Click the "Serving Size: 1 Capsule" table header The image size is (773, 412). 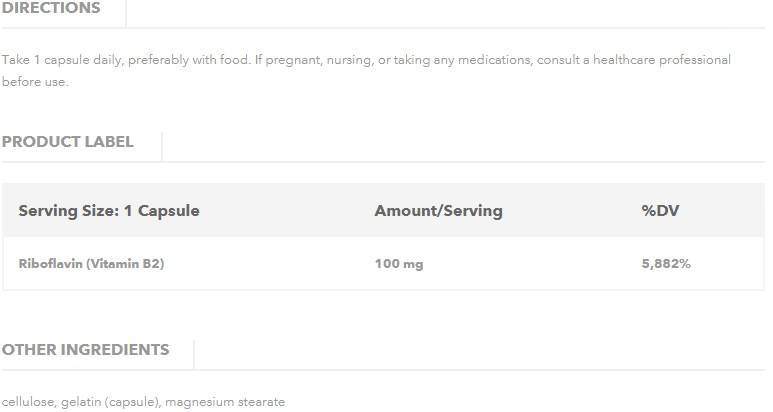coord(109,211)
